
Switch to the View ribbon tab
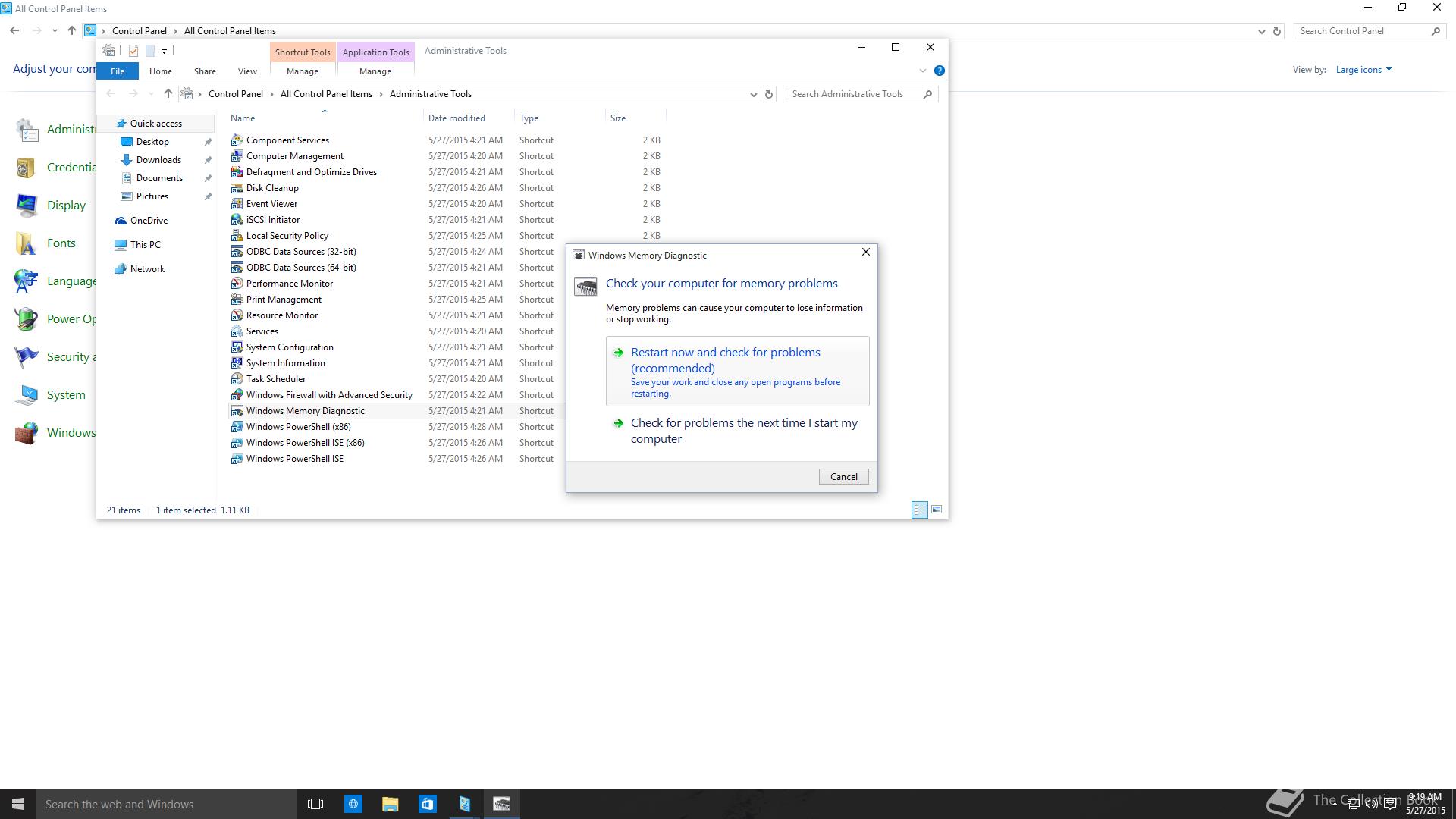coord(247,71)
